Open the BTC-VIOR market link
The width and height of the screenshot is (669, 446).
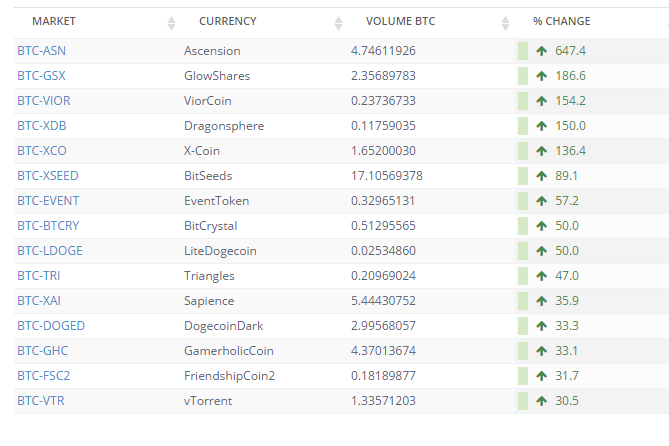44,101
